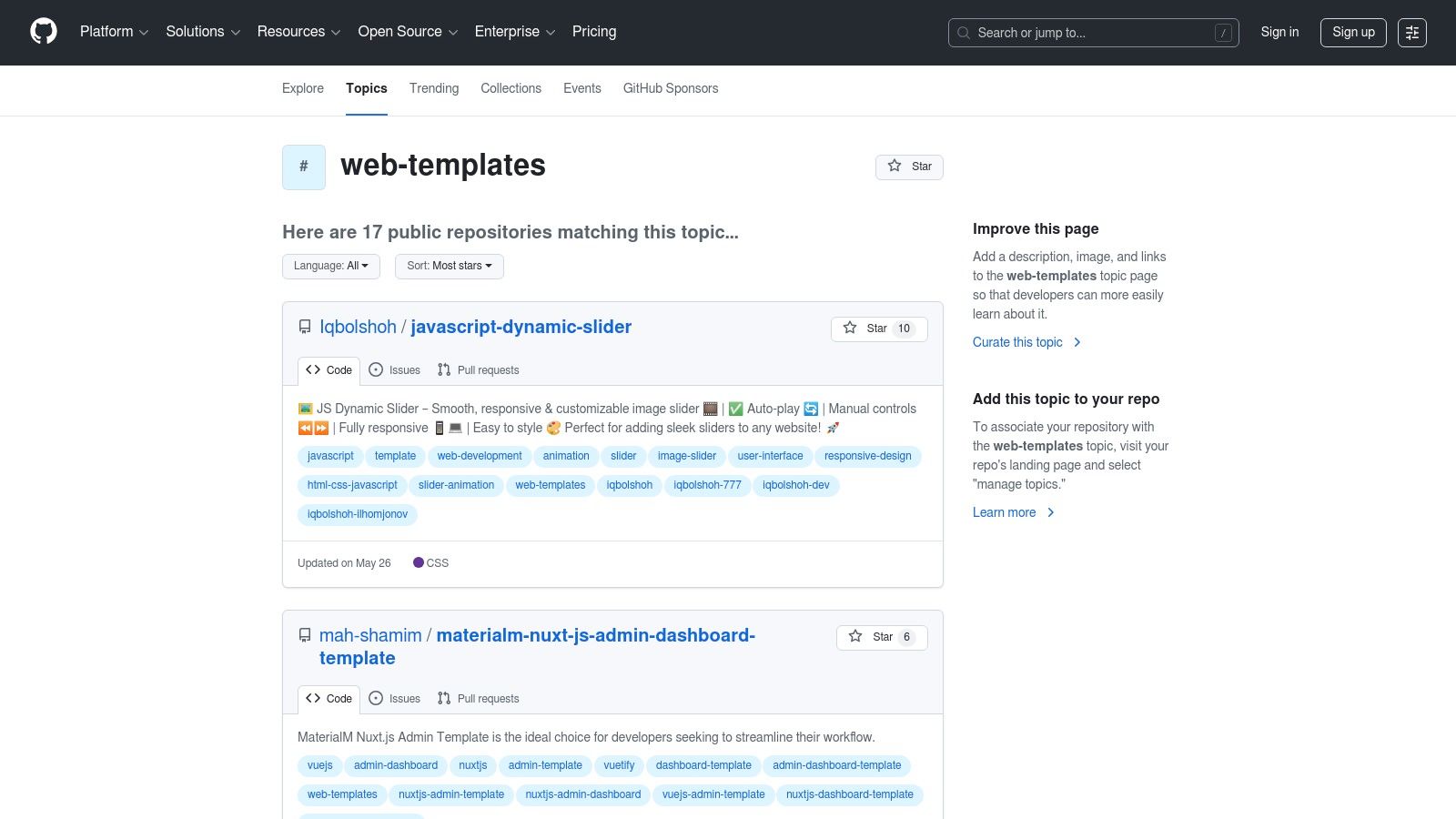The width and height of the screenshot is (1456, 819).
Task: Star the web-templates topic
Action: click(x=909, y=167)
